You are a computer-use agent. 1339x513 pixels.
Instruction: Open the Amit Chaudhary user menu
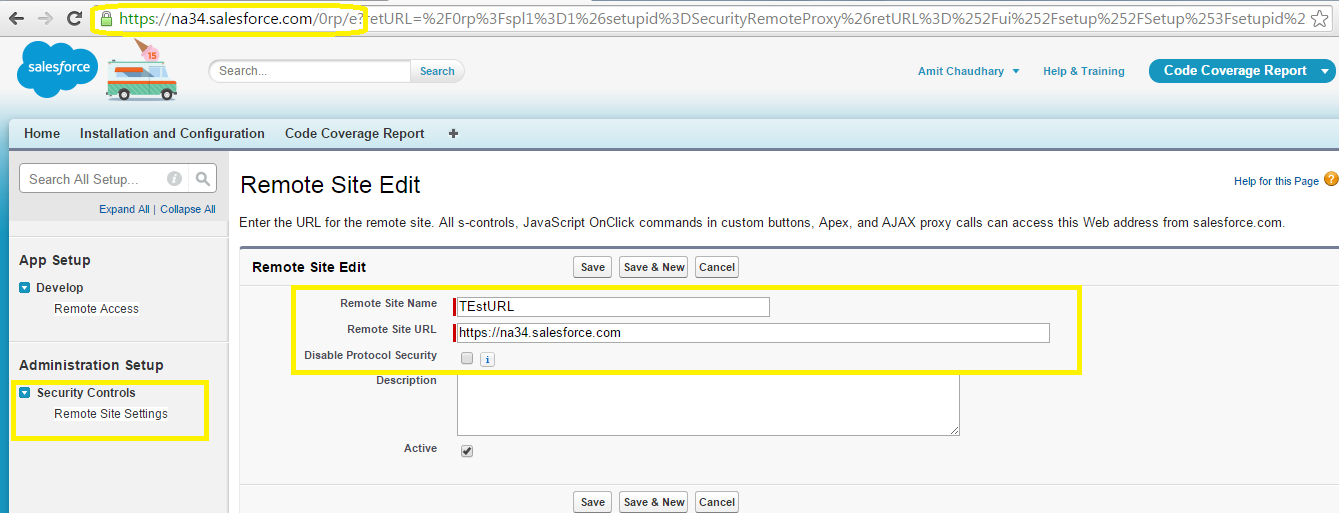[x=968, y=71]
